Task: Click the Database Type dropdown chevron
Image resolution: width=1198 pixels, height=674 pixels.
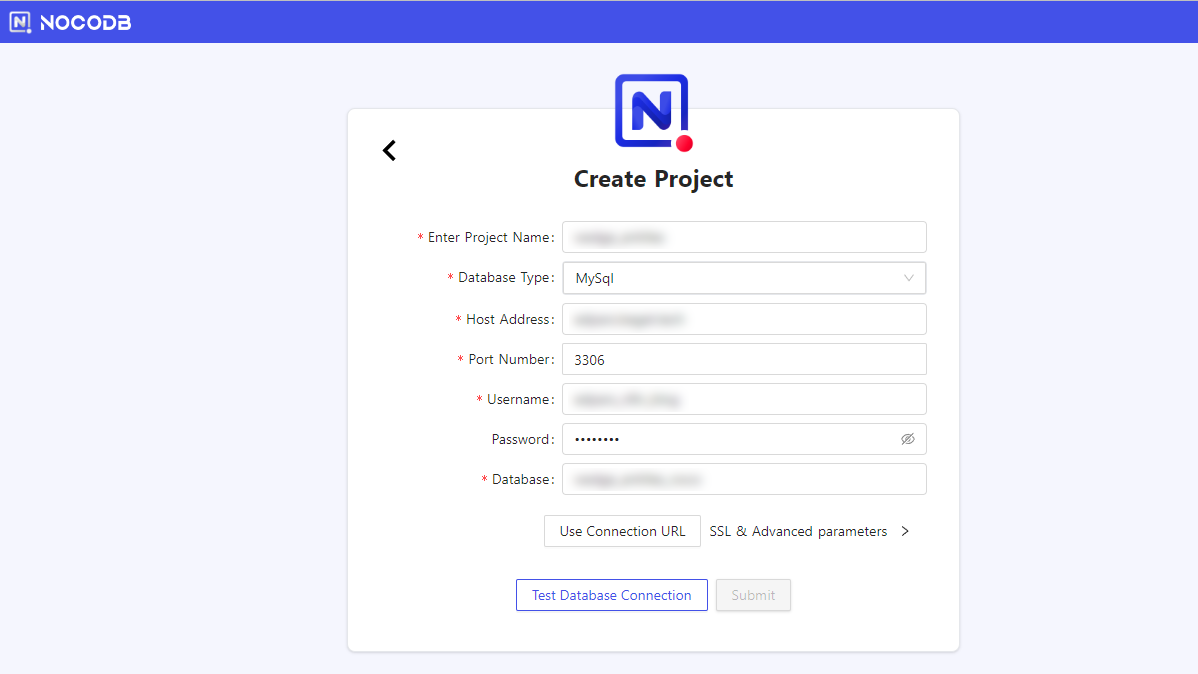Action: click(x=908, y=278)
